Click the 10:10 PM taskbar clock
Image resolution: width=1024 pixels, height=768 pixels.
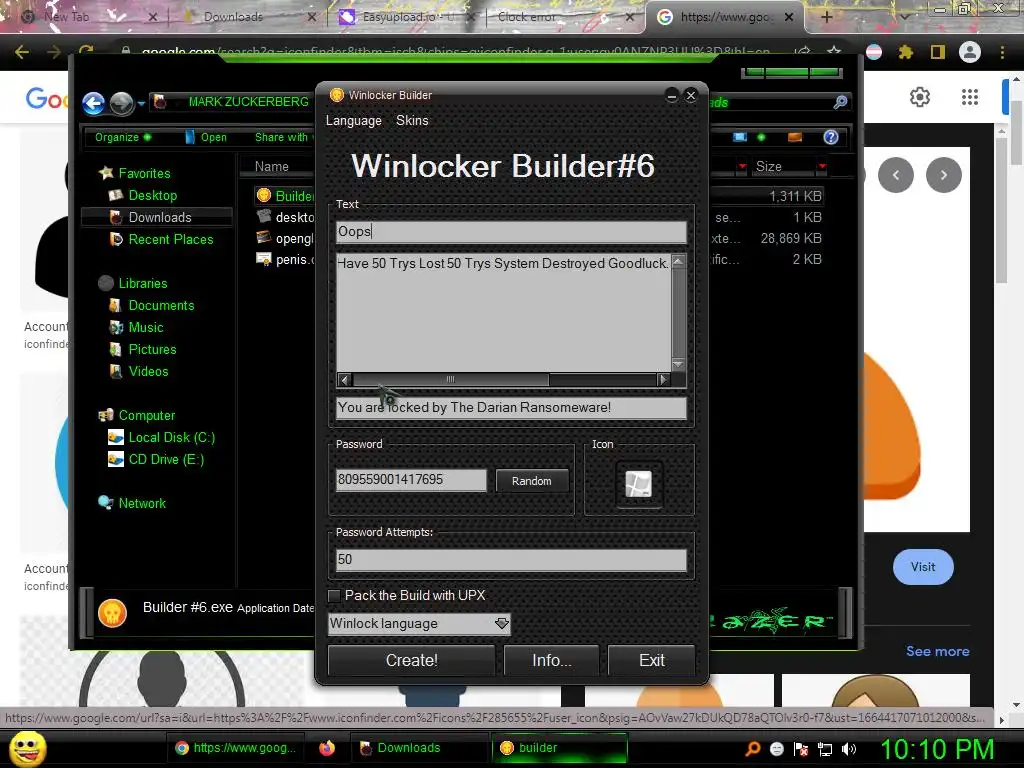click(937, 748)
